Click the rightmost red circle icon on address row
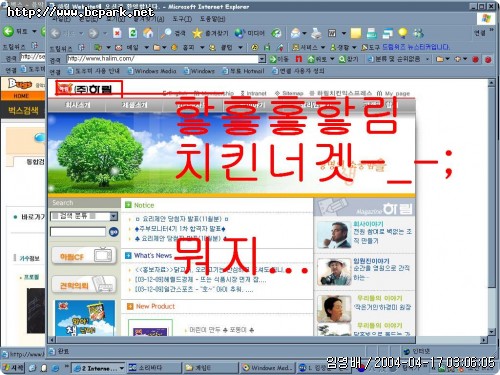Screen dimensions: 500x375 coord(488,59)
